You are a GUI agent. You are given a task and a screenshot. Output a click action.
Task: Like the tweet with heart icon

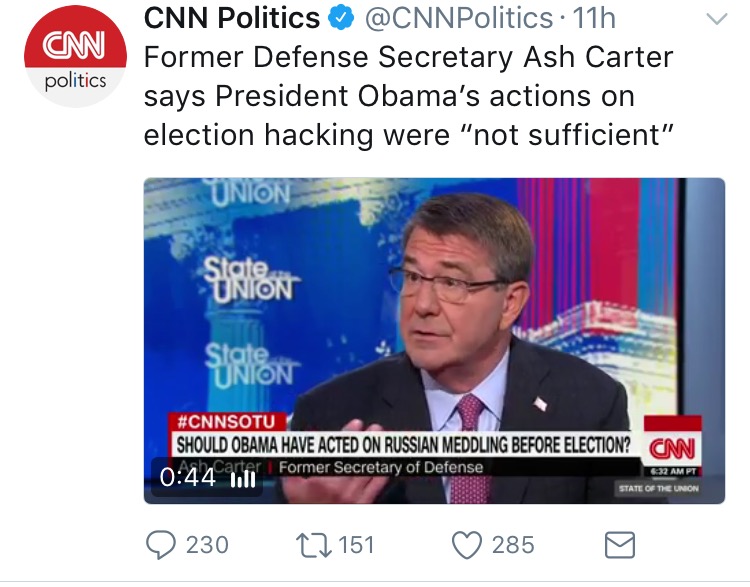(467, 545)
